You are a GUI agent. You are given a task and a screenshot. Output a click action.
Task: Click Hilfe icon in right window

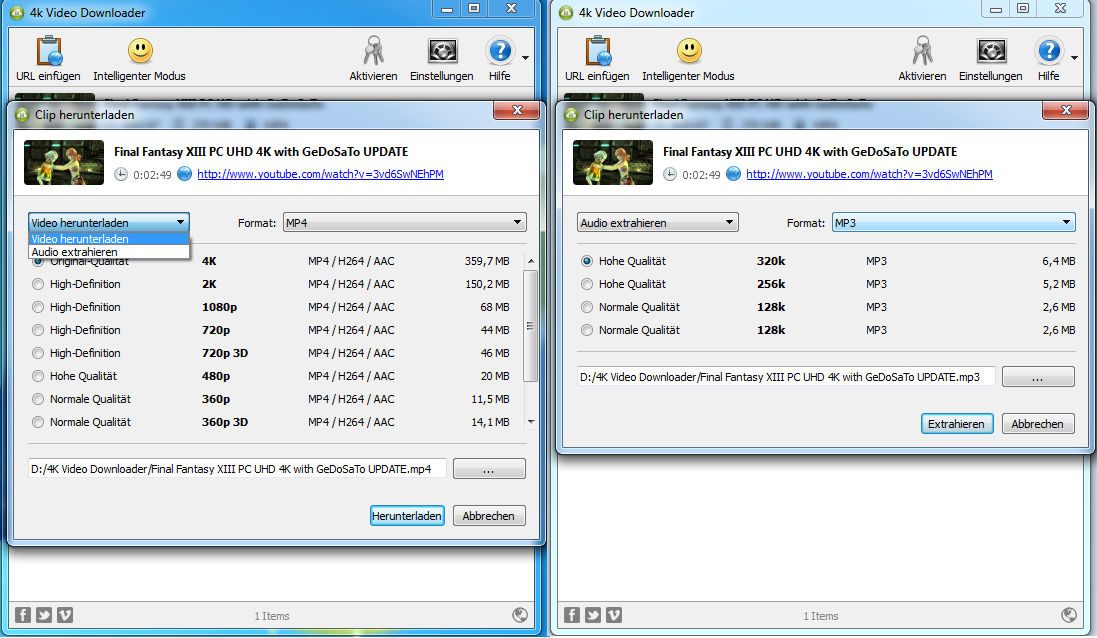(x=1049, y=51)
